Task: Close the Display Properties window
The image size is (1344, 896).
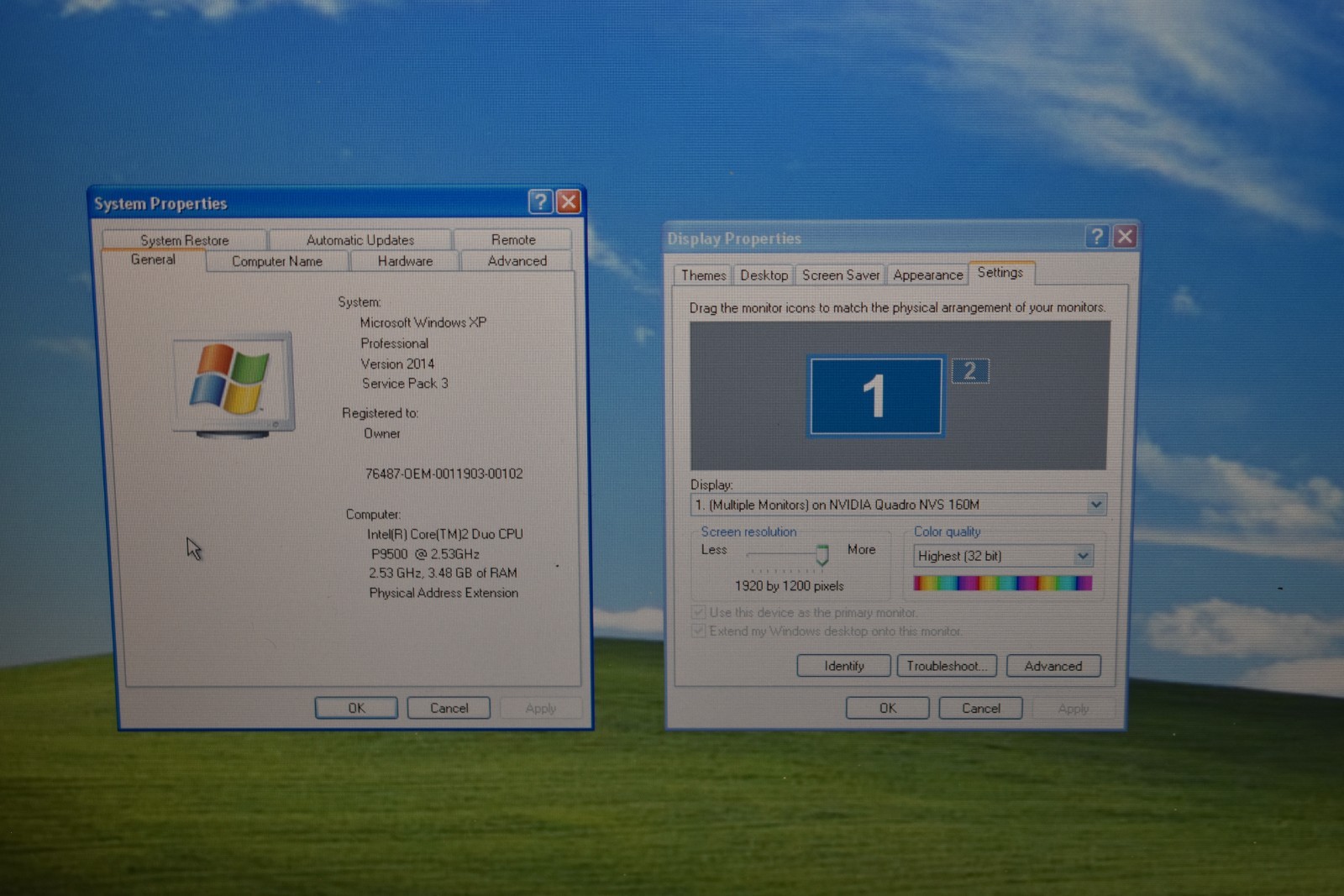Action: pos(1125,237)
